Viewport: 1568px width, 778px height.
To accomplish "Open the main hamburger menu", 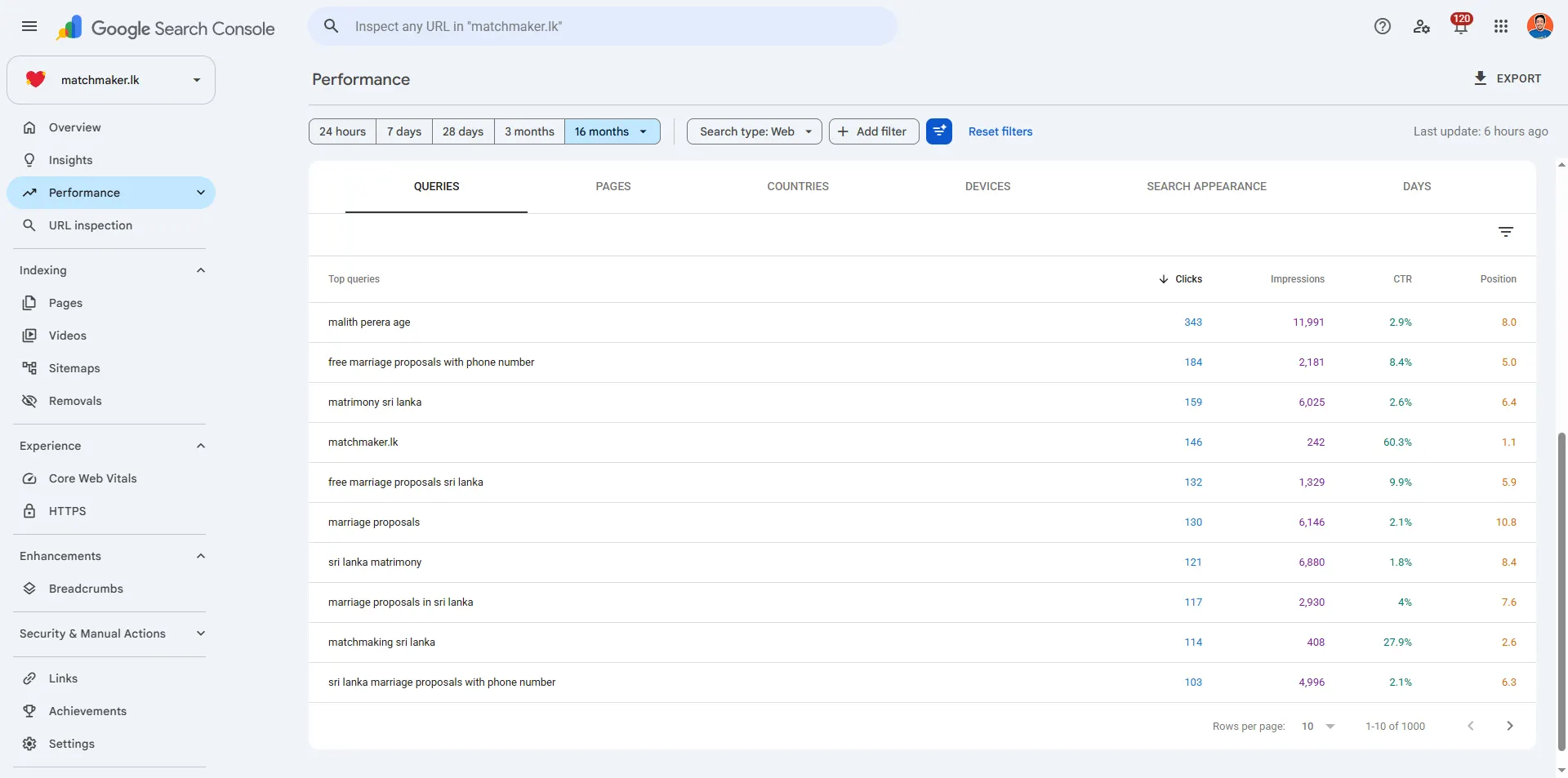I will coord(29,26).
